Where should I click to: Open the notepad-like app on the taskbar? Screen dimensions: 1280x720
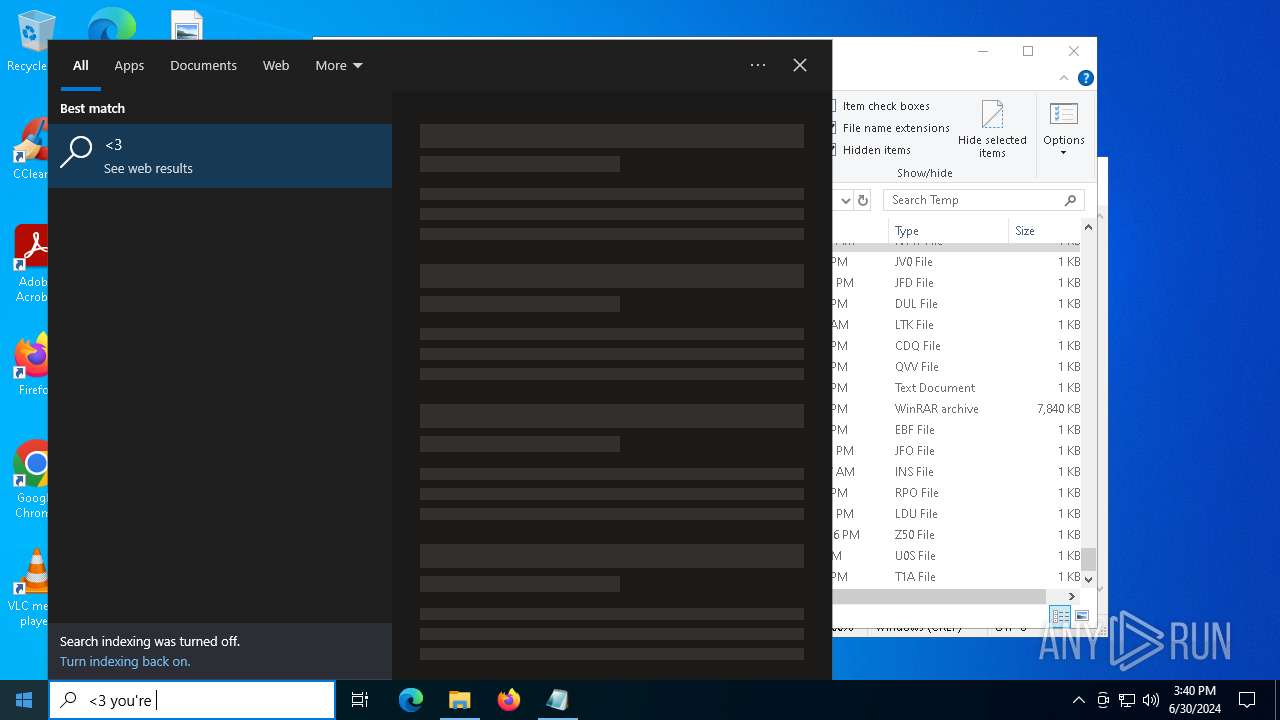(x=557, y=700)
